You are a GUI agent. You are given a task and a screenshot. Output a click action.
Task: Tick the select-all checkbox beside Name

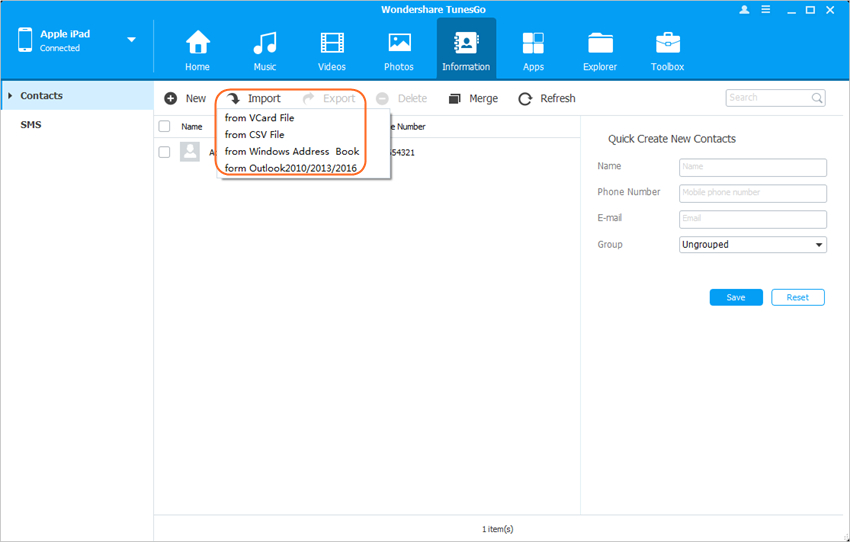[x=165, y=127]
